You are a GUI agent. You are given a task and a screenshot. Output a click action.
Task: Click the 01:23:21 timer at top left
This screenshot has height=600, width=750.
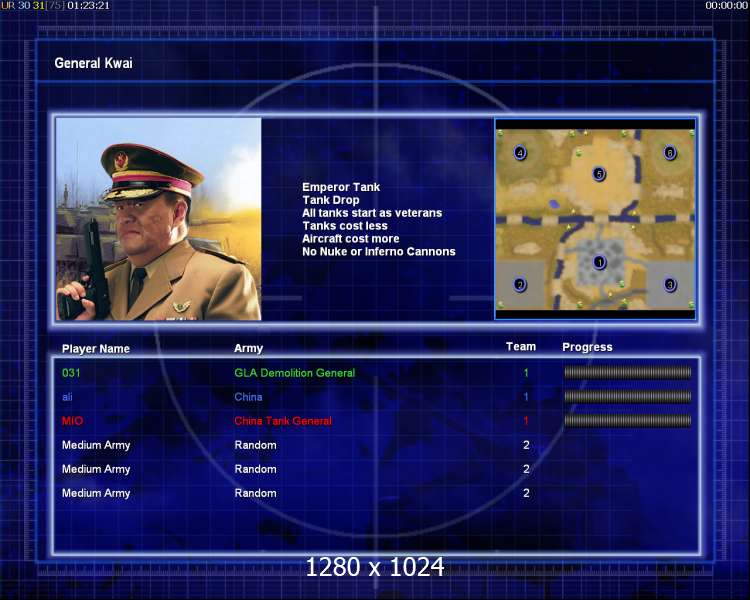coord(88,6)
